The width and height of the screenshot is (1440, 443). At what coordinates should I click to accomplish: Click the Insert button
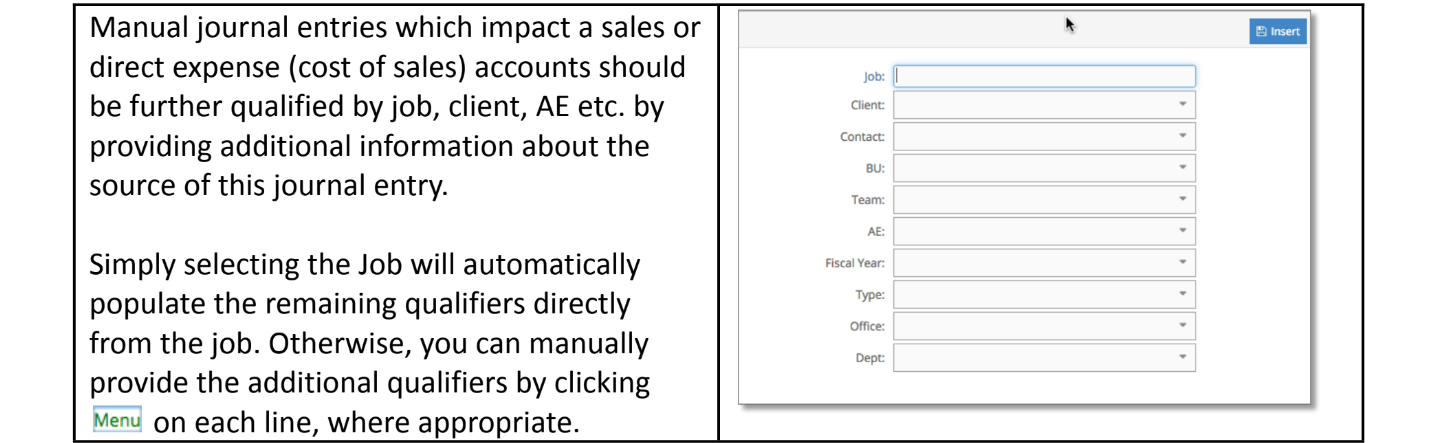[1277, 31]
